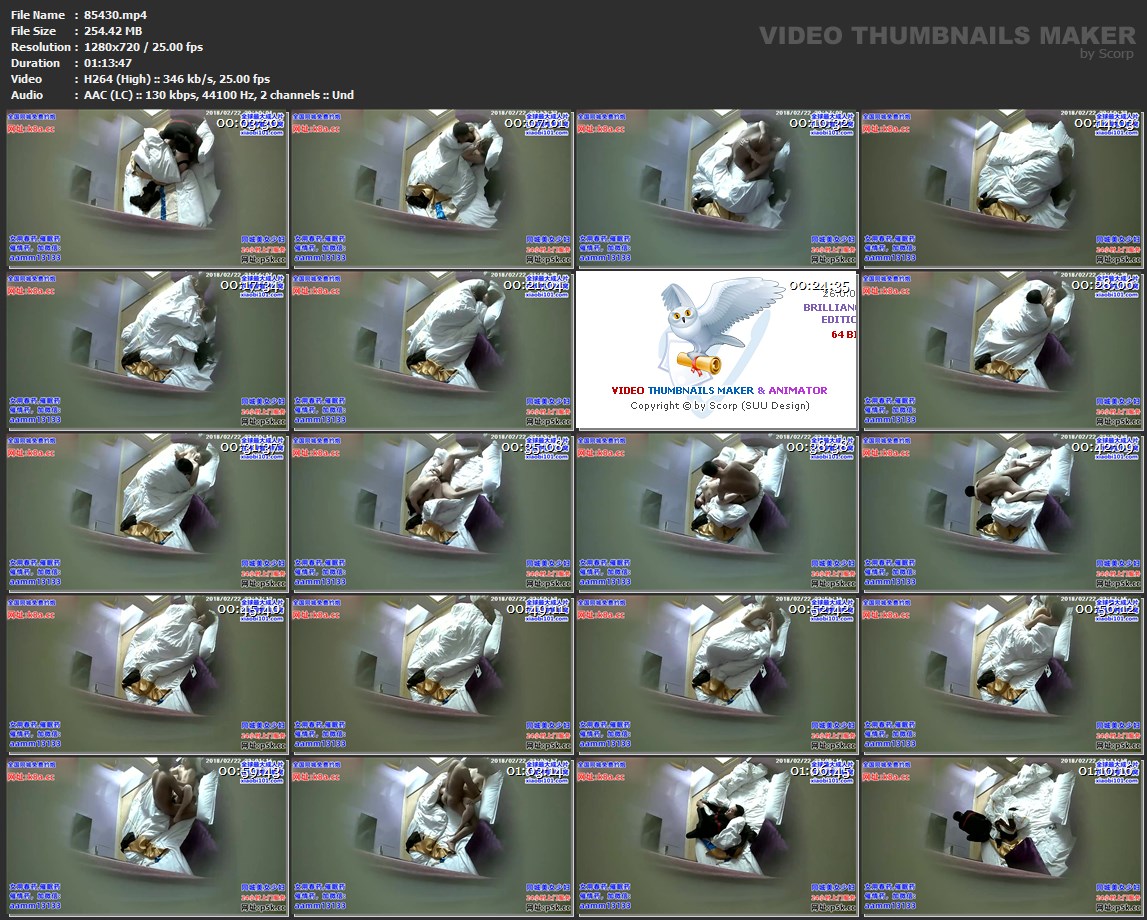Click the VIDEO THUMBNAILS MAKER watermark title
Image resolution: width=1147 pixels, height=920 pixels.
[947, 36]
